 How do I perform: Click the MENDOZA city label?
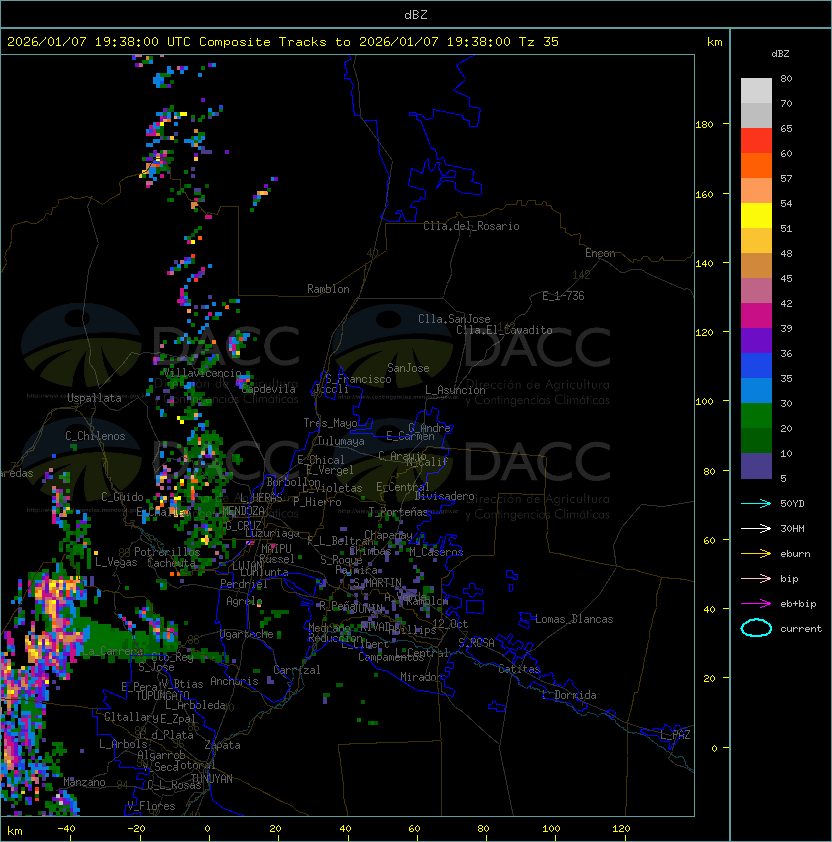coord(243,510)
